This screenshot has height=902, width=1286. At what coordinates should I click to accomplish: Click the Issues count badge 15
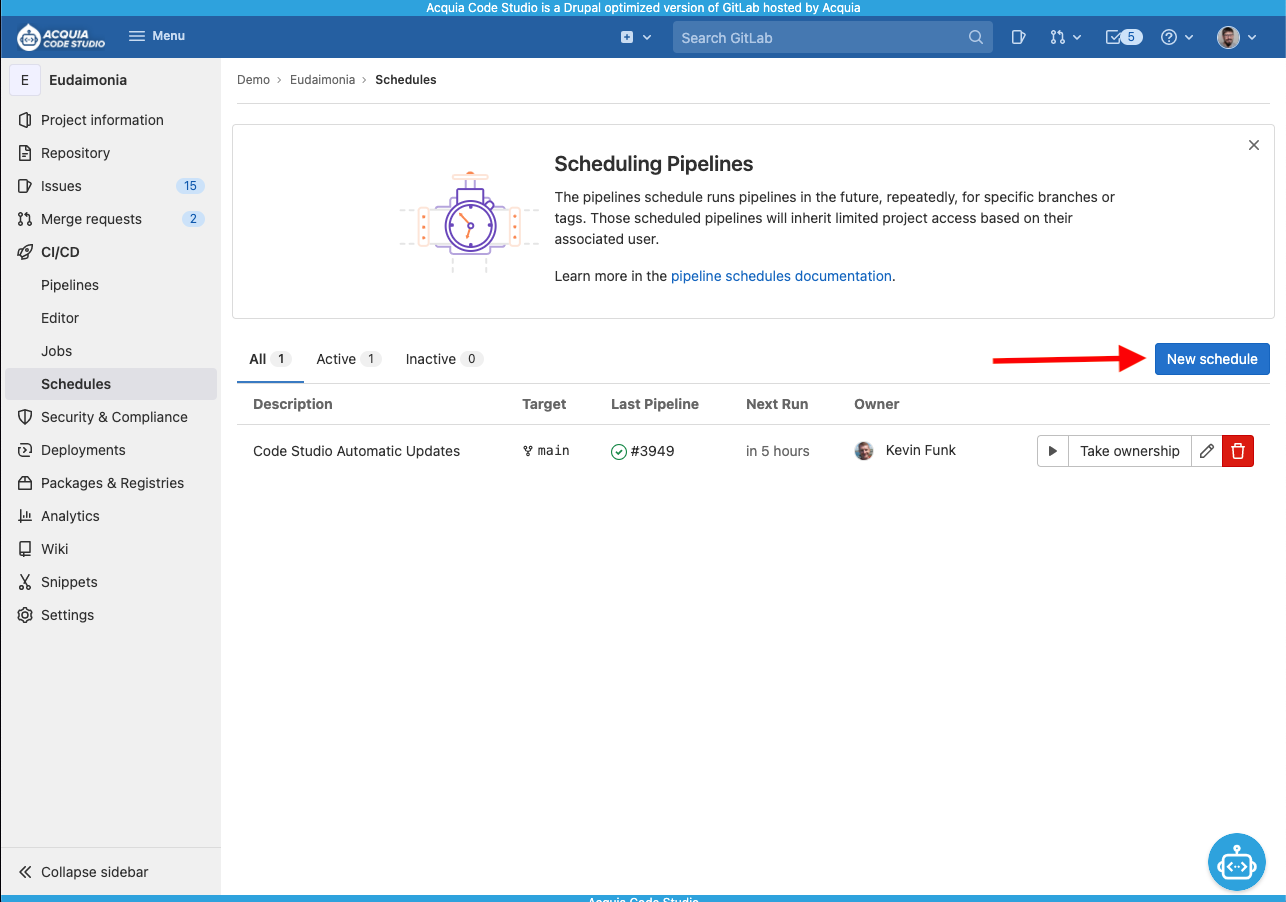[x=190, y=186]
